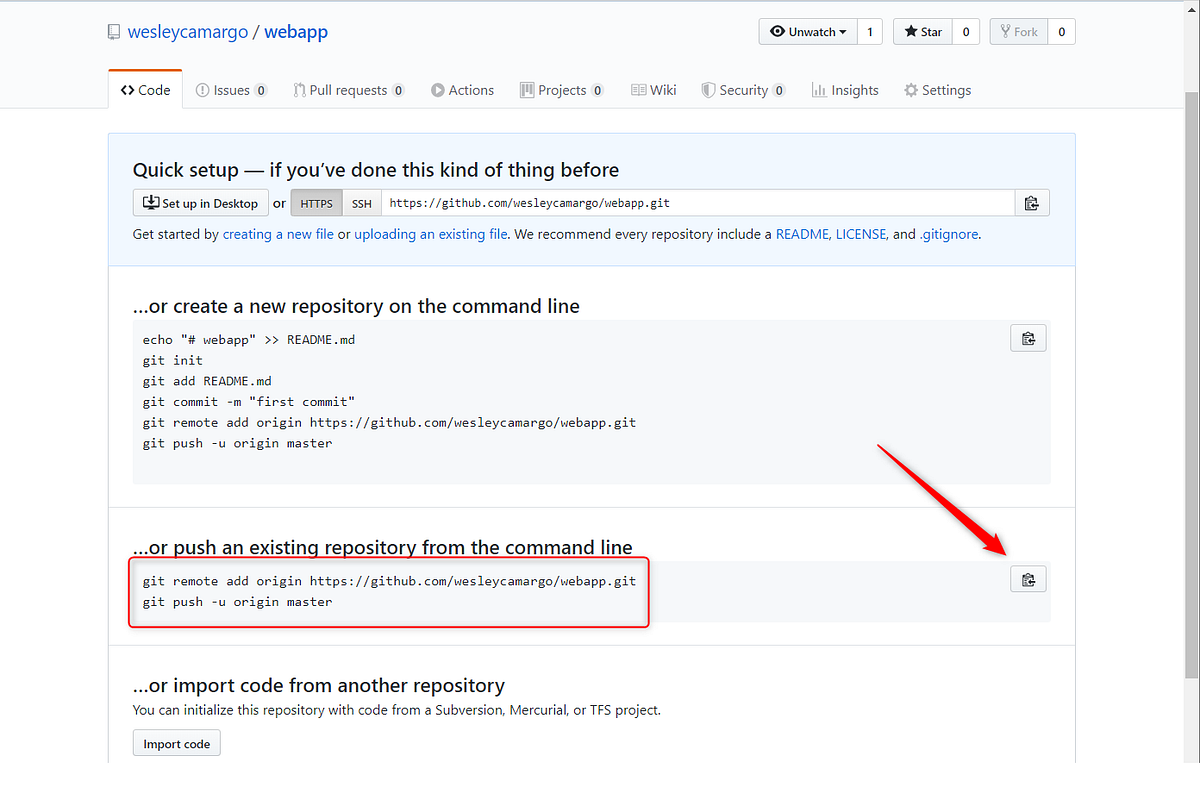Switch to the Issues tab
Screen dimensions: 1200x812
pos(231,89)
